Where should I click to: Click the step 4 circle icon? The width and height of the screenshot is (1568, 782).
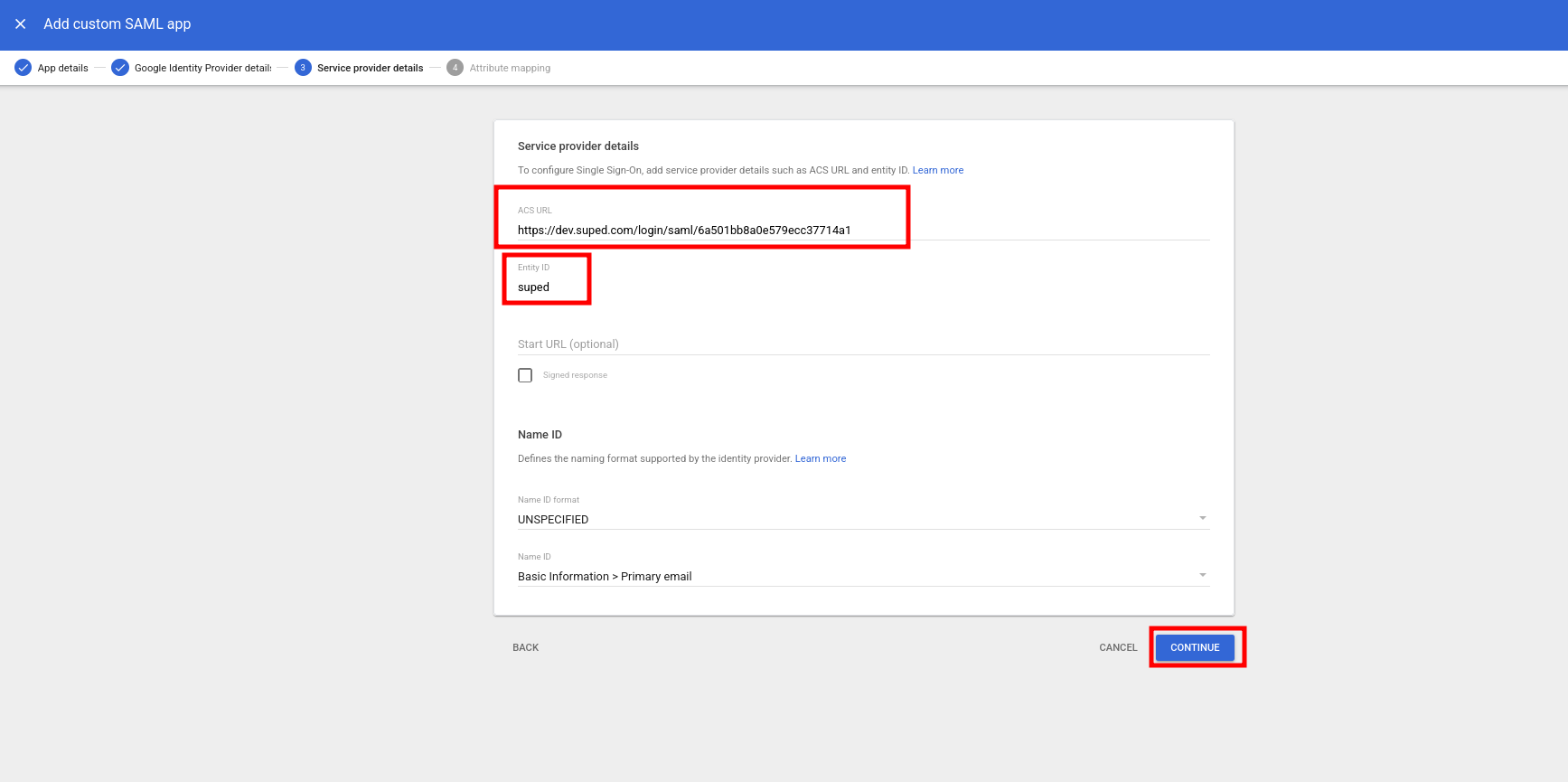click(x=455, y=68)
